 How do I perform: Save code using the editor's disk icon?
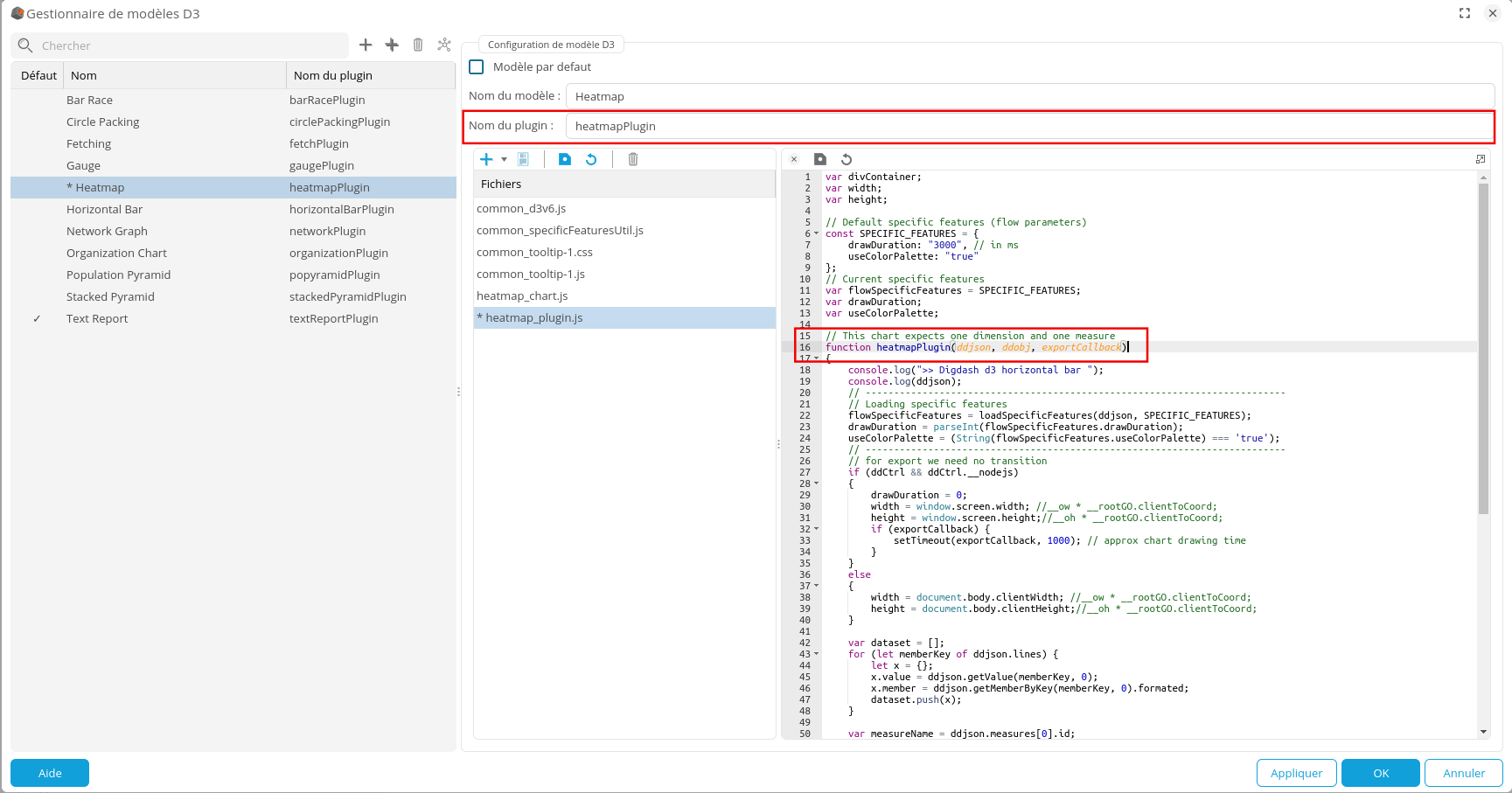[x=819, y=159]
